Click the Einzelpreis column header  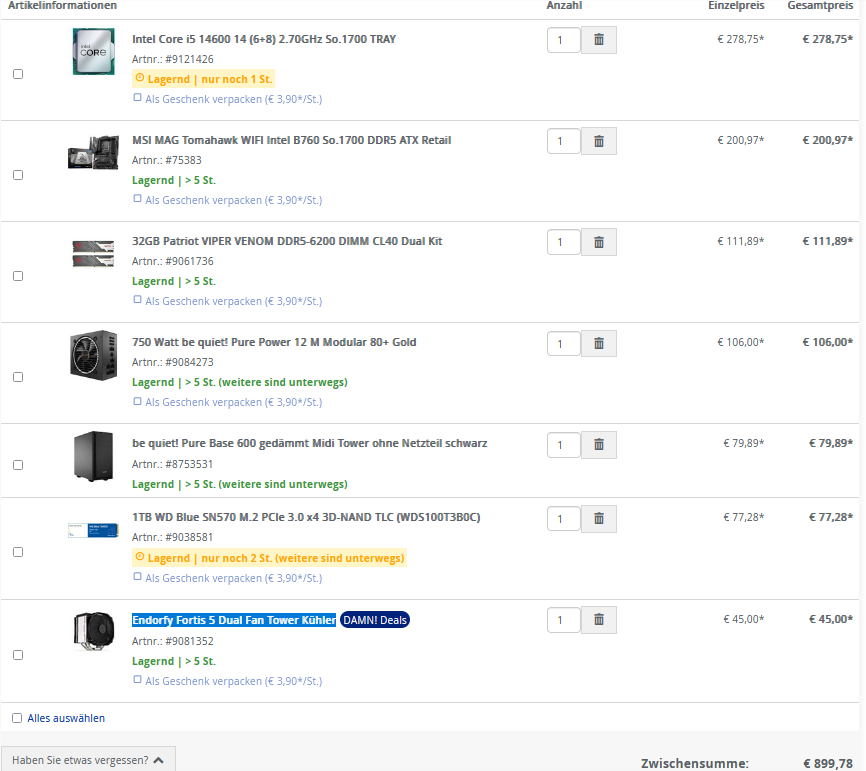point(736,6)
